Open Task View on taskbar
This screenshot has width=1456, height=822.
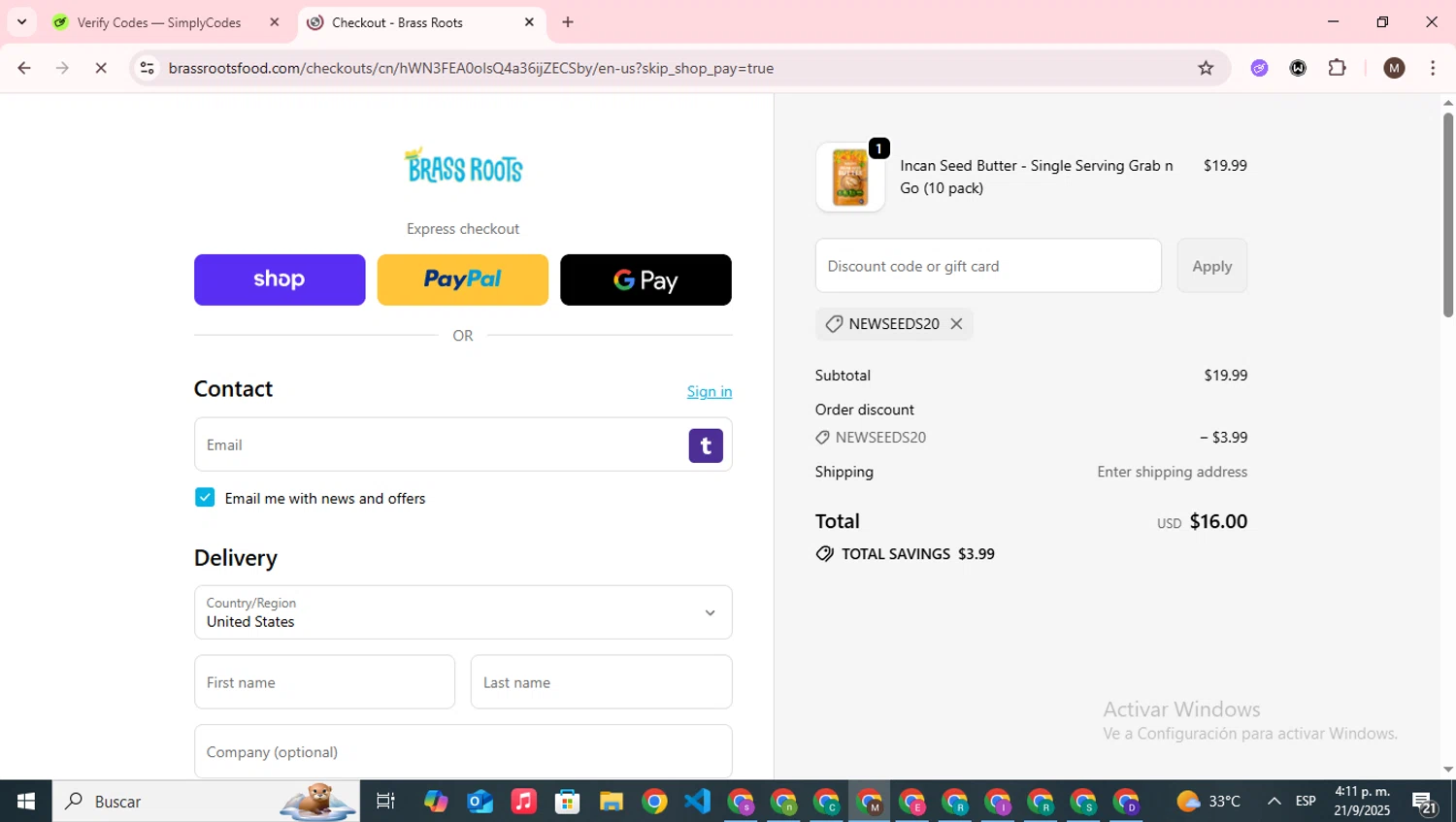[385, 802]
